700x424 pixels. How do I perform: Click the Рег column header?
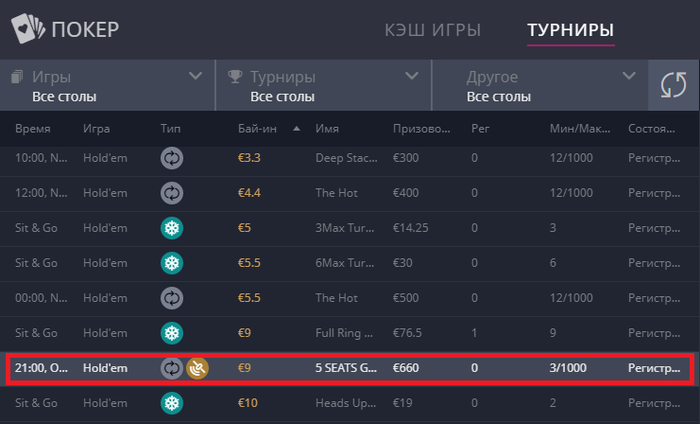(x=480, y=129)
